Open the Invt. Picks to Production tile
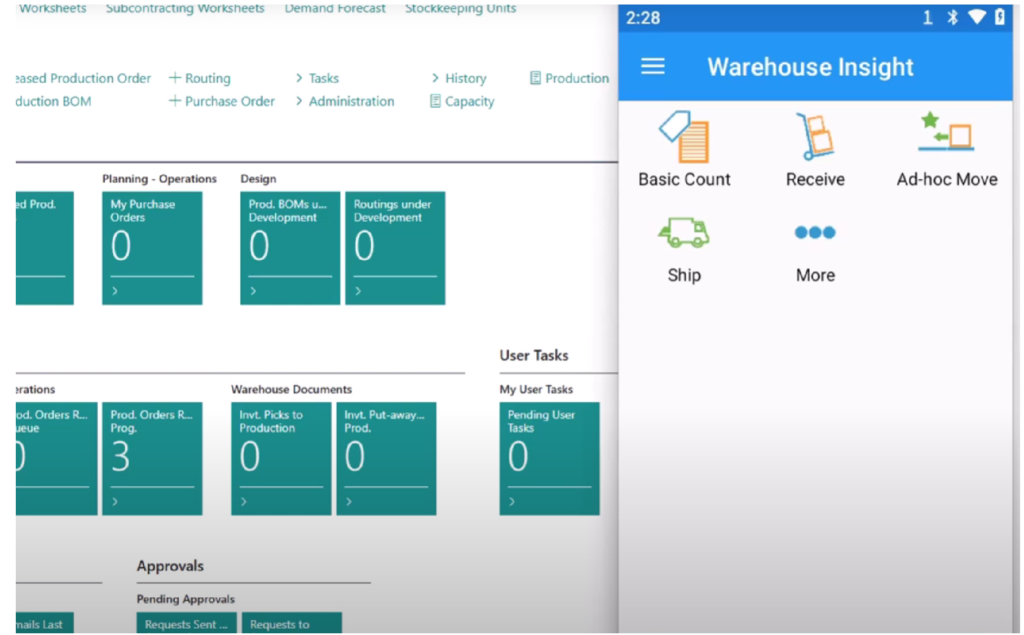This screenshot has width=1024, height=635. (281, 458)
